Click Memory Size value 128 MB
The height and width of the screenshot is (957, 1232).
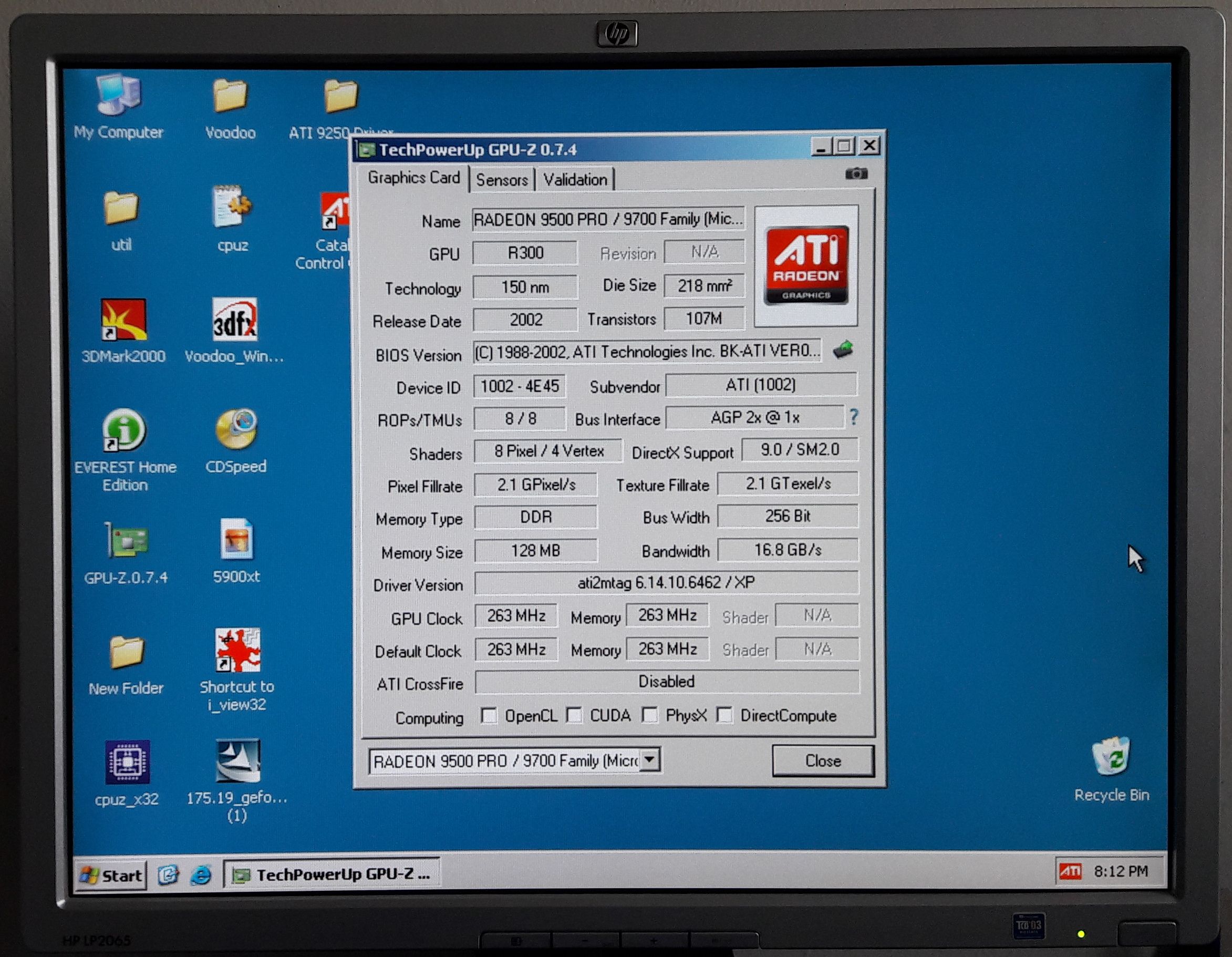536,551
